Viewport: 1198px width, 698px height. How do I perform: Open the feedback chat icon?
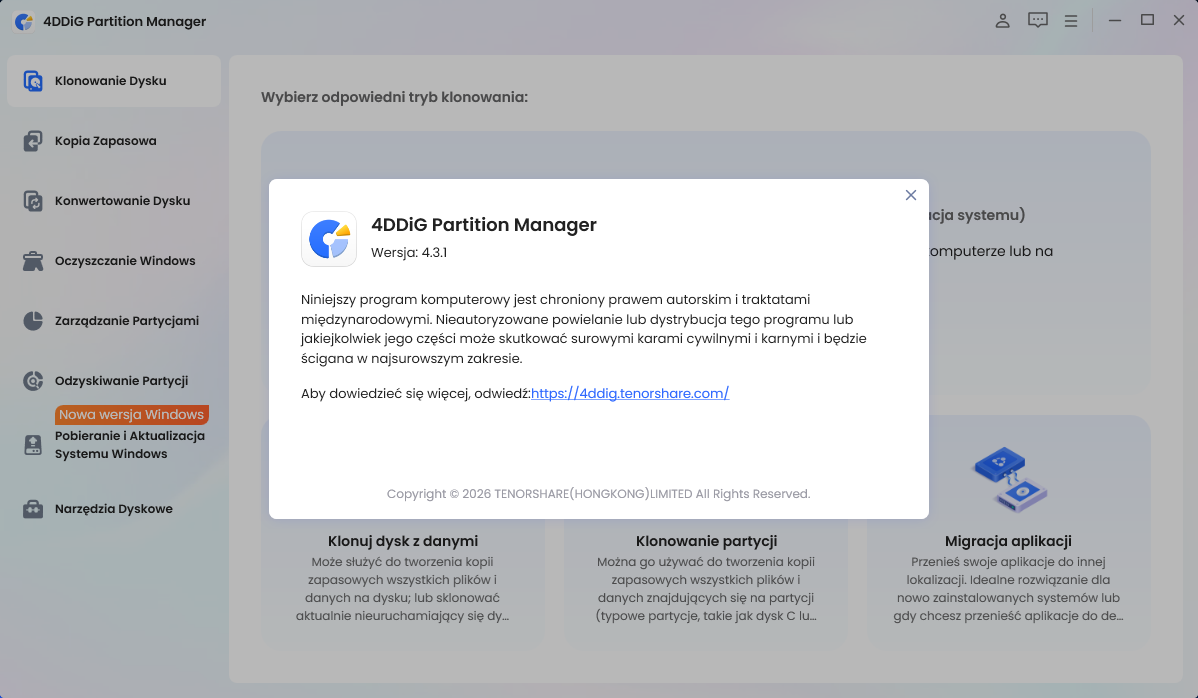click(x=1038, y=21)
